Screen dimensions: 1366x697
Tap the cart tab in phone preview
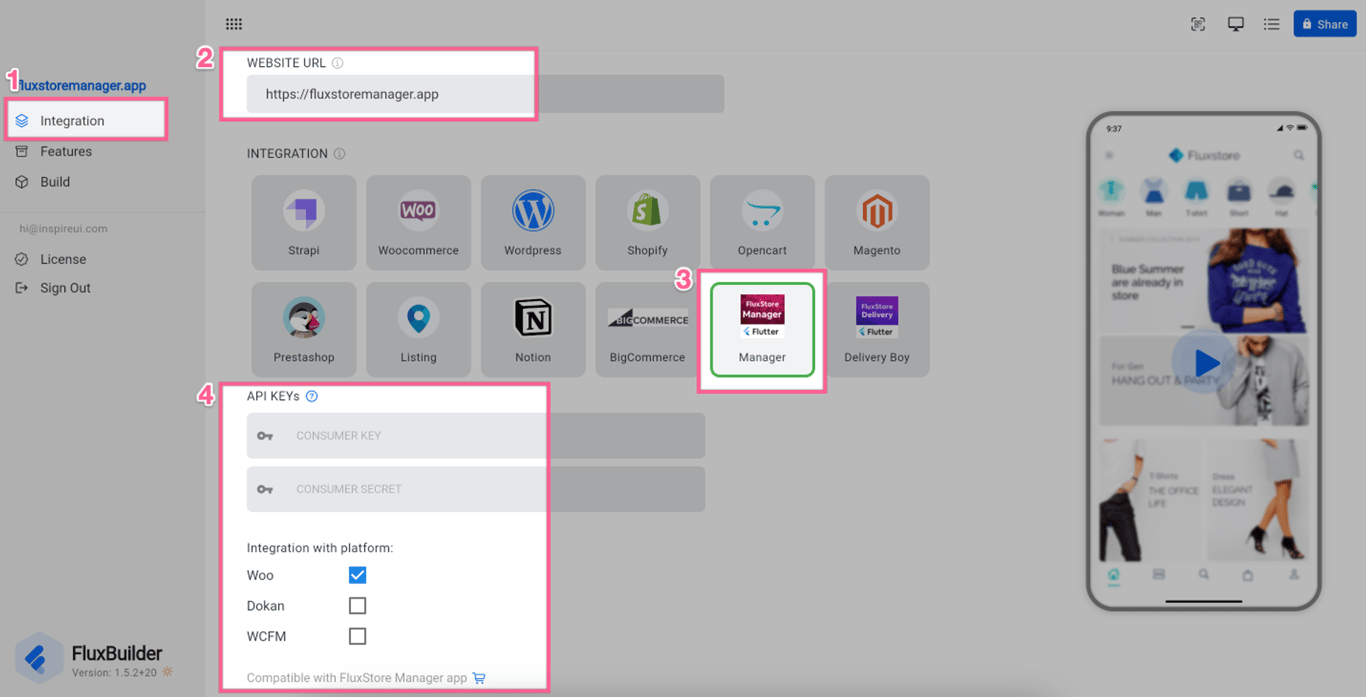pos(1248,575)
